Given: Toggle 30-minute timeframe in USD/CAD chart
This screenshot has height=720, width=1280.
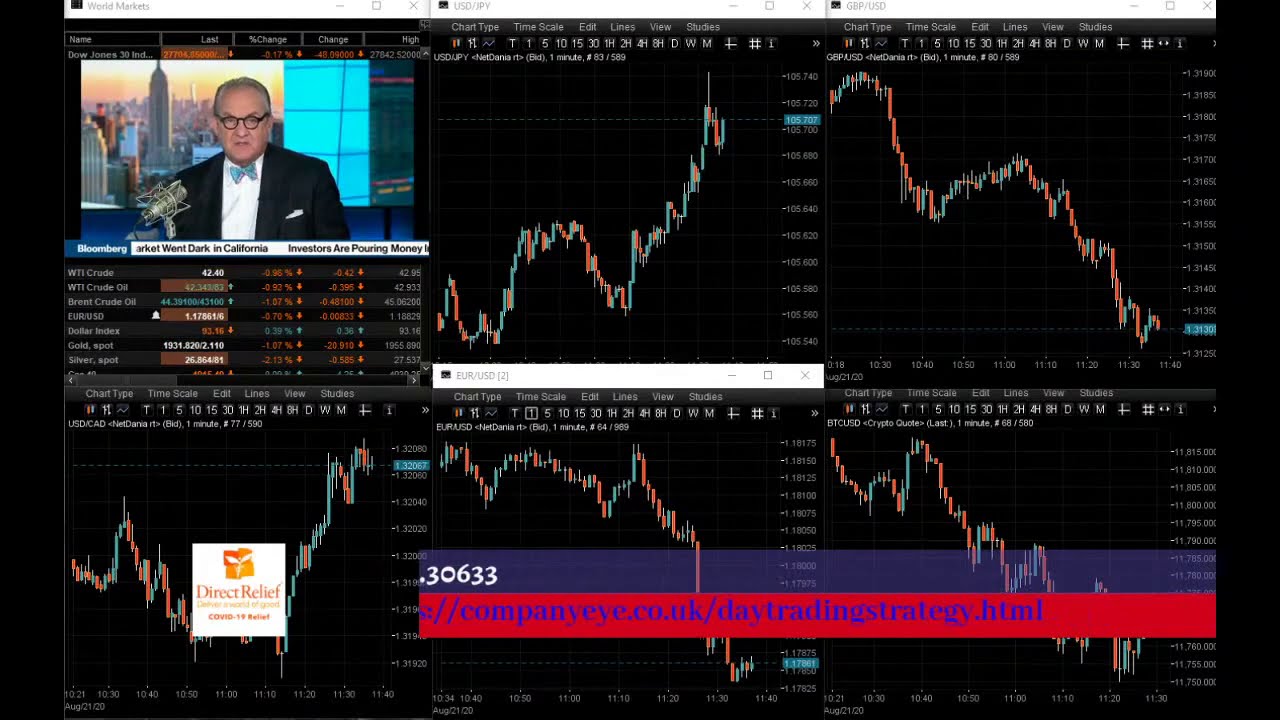Looking at the screenshot, I should (x=227, y=410).
